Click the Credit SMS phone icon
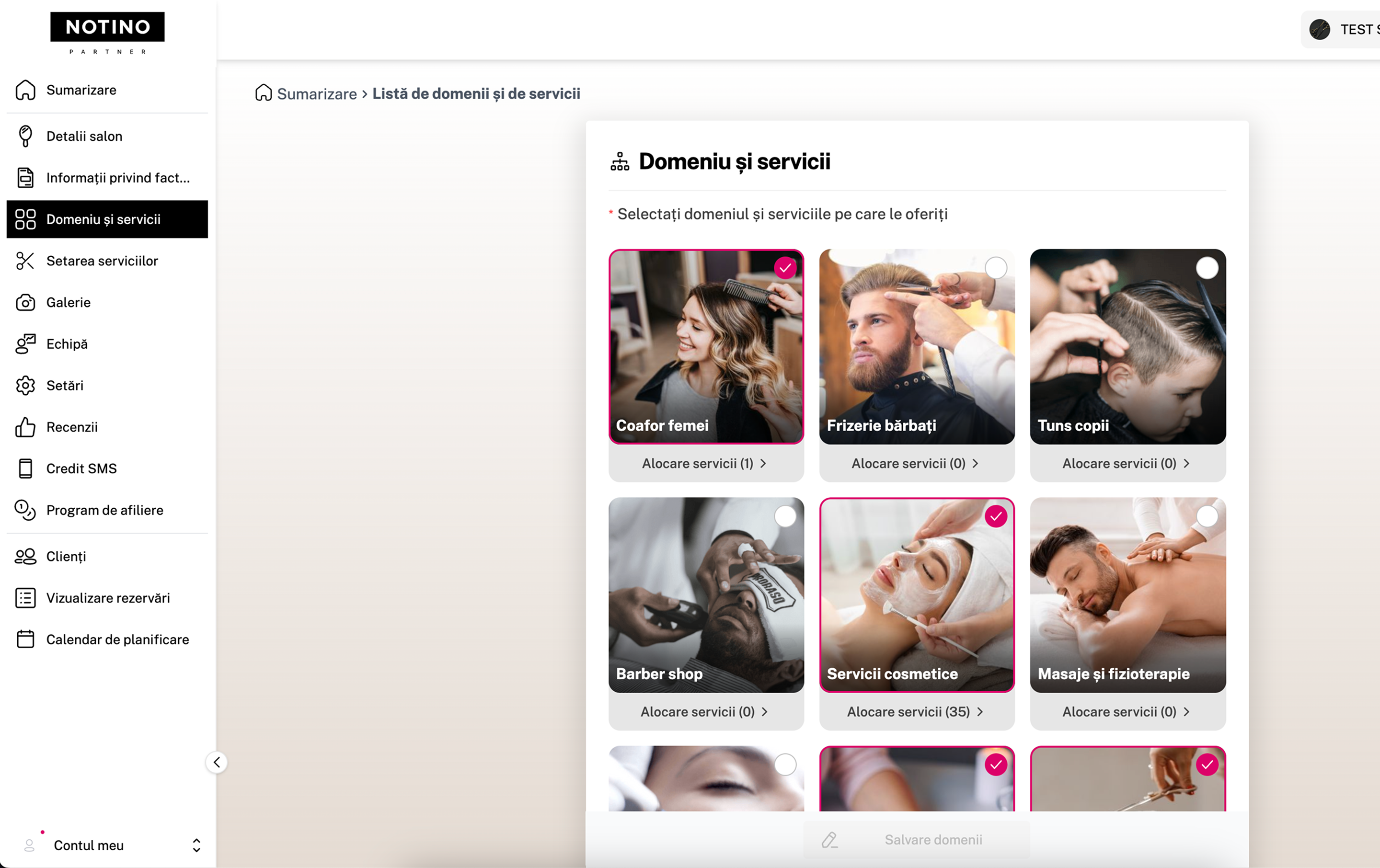1380x868 pixels. click(25, 468)
